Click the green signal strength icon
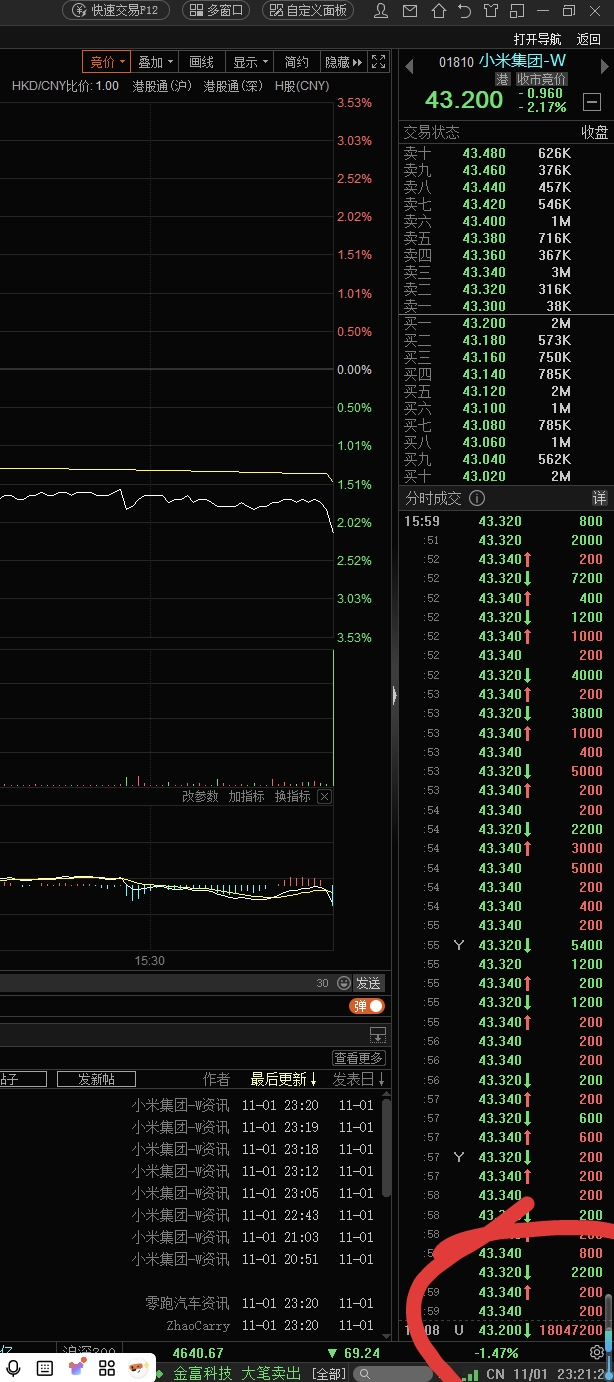614x1382 pixels. [x=468, y=1373]
